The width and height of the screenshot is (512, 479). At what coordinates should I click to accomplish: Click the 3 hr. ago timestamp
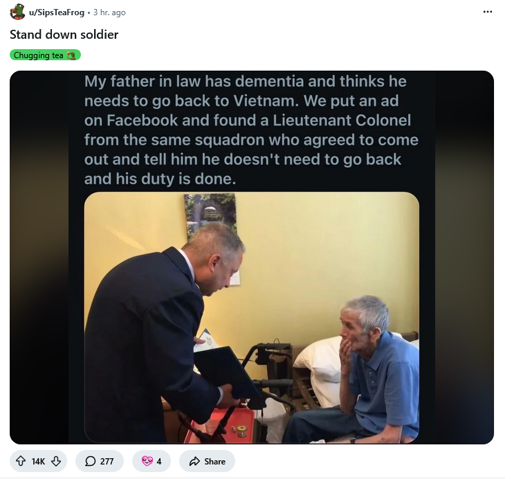(109, 12)
